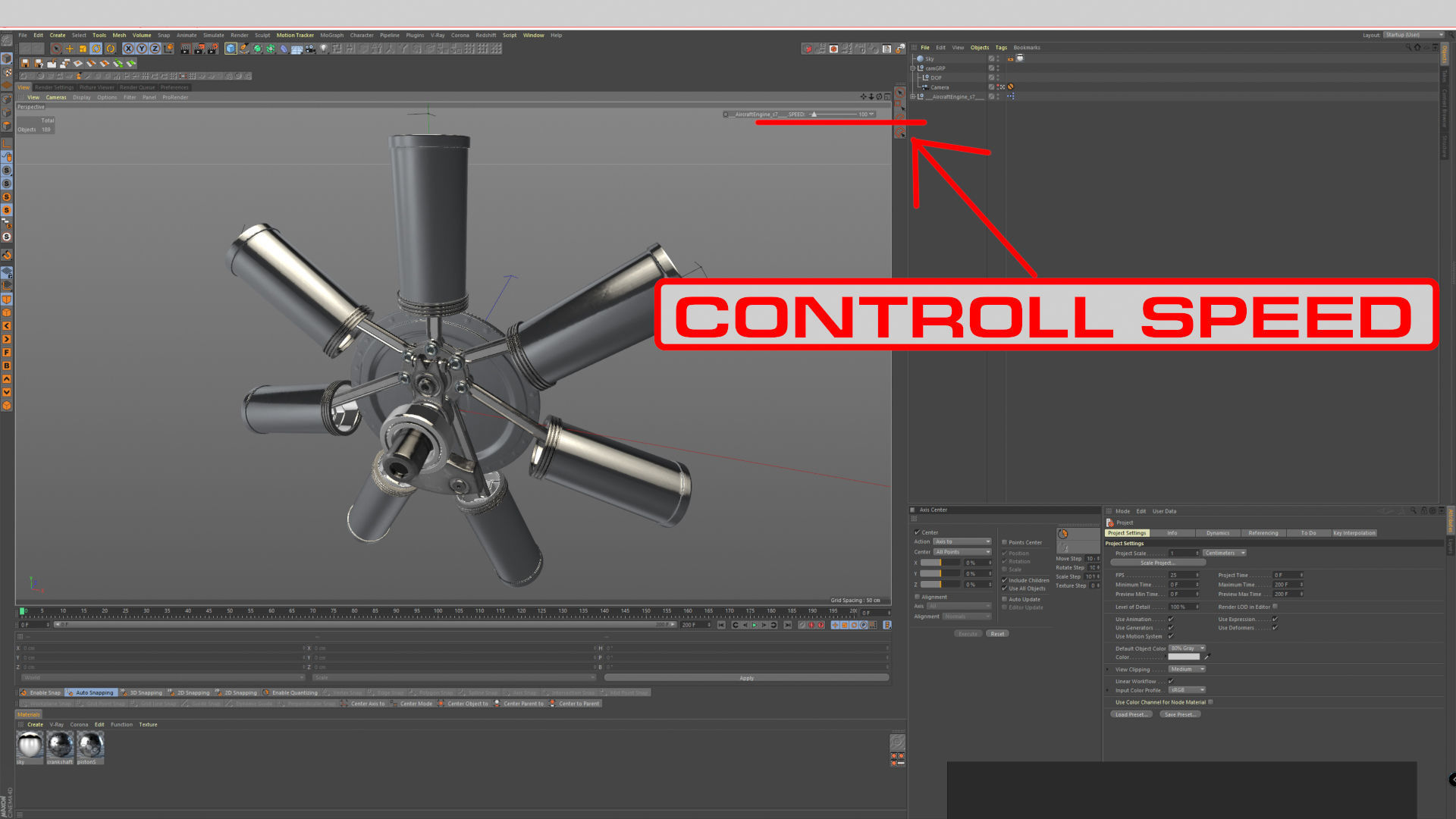This screenshot has height=819, width=1456.
Task: Go to the start of animation
Action: (x=721, y=625)
